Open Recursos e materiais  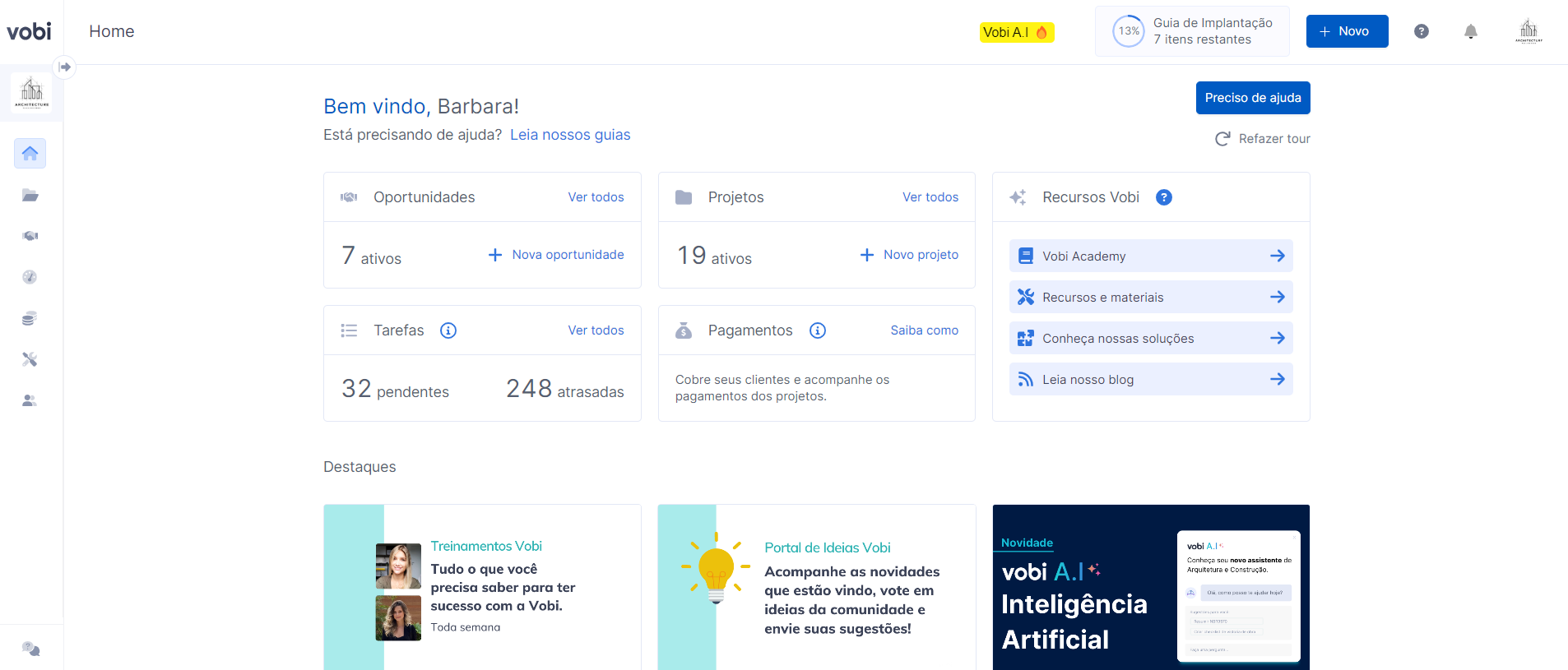pyautogui.click(x=1151, y=297)
